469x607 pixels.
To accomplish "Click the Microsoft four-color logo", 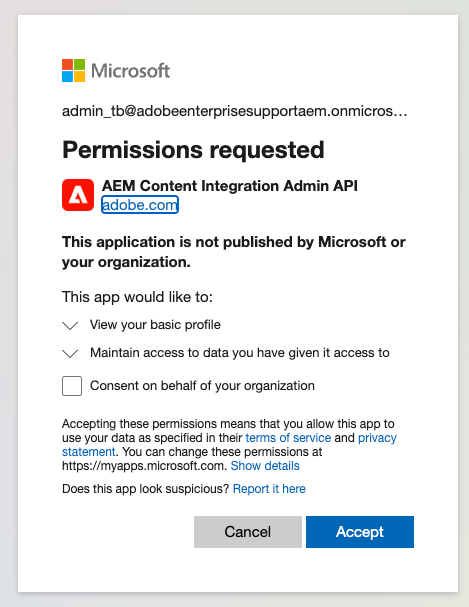I will coord(74,70).
